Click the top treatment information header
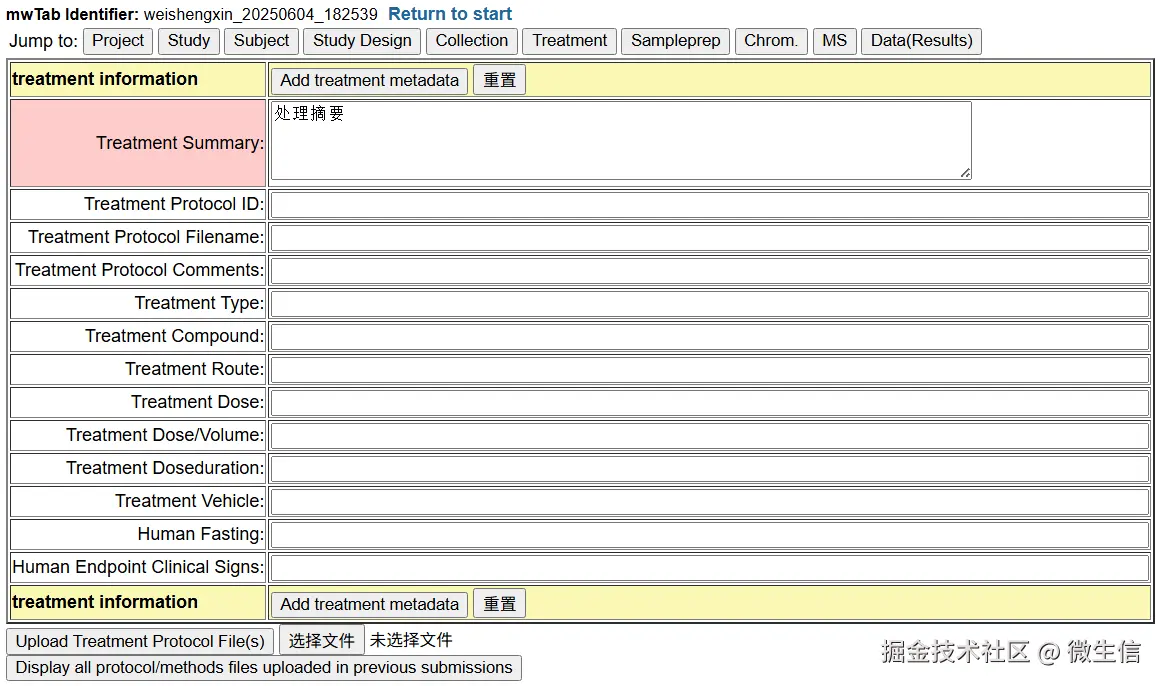The width and height of the screenshot is (1162, 686). 105,79
